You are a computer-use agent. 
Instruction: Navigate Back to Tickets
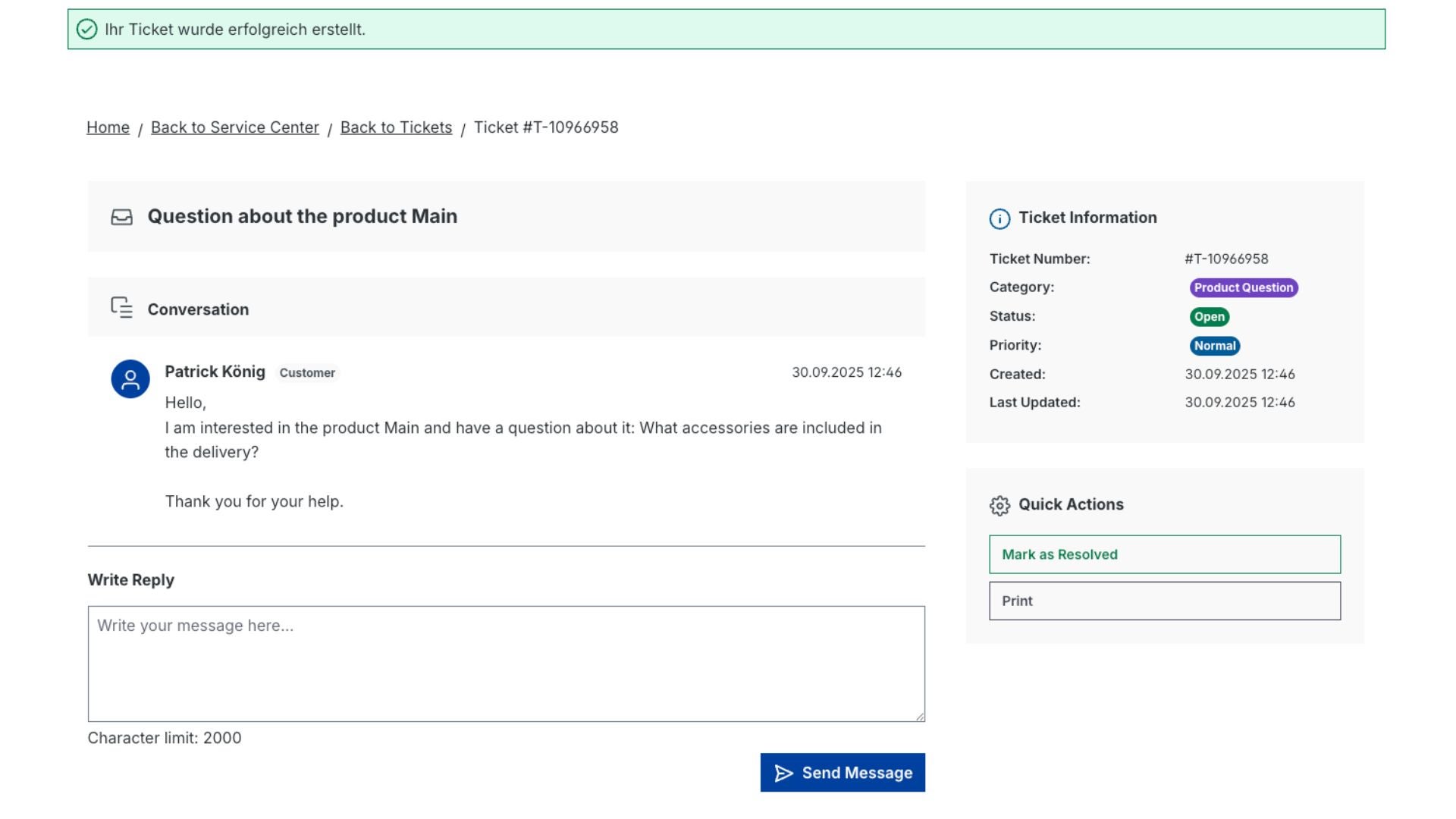click(396, 127)
